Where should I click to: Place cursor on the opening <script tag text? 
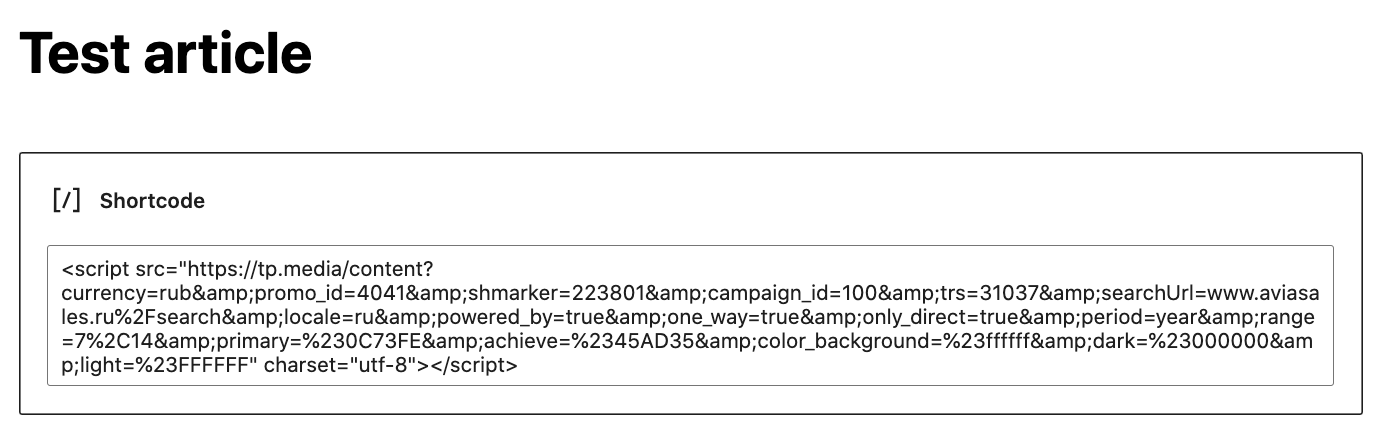[95, 270]
